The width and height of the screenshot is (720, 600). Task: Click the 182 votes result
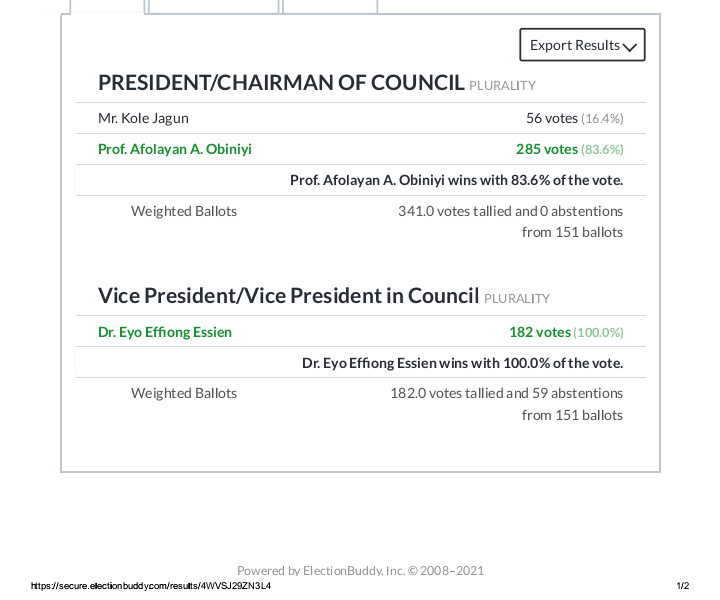coord(540,332)
